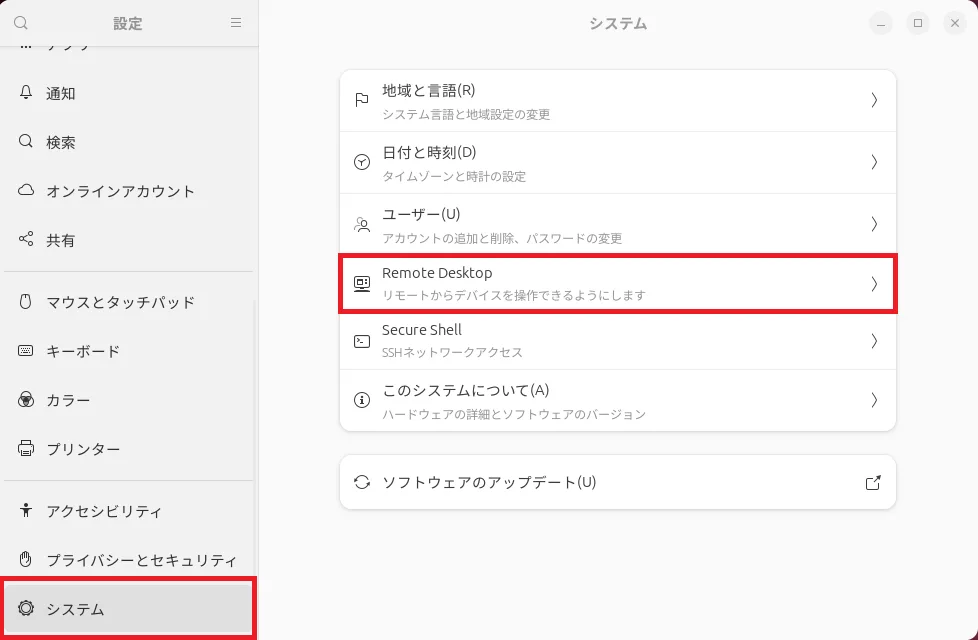Viewport: 978px width, 640px height.
Task: Expand the このシステムについて row chevron
Action: [873, 400]
